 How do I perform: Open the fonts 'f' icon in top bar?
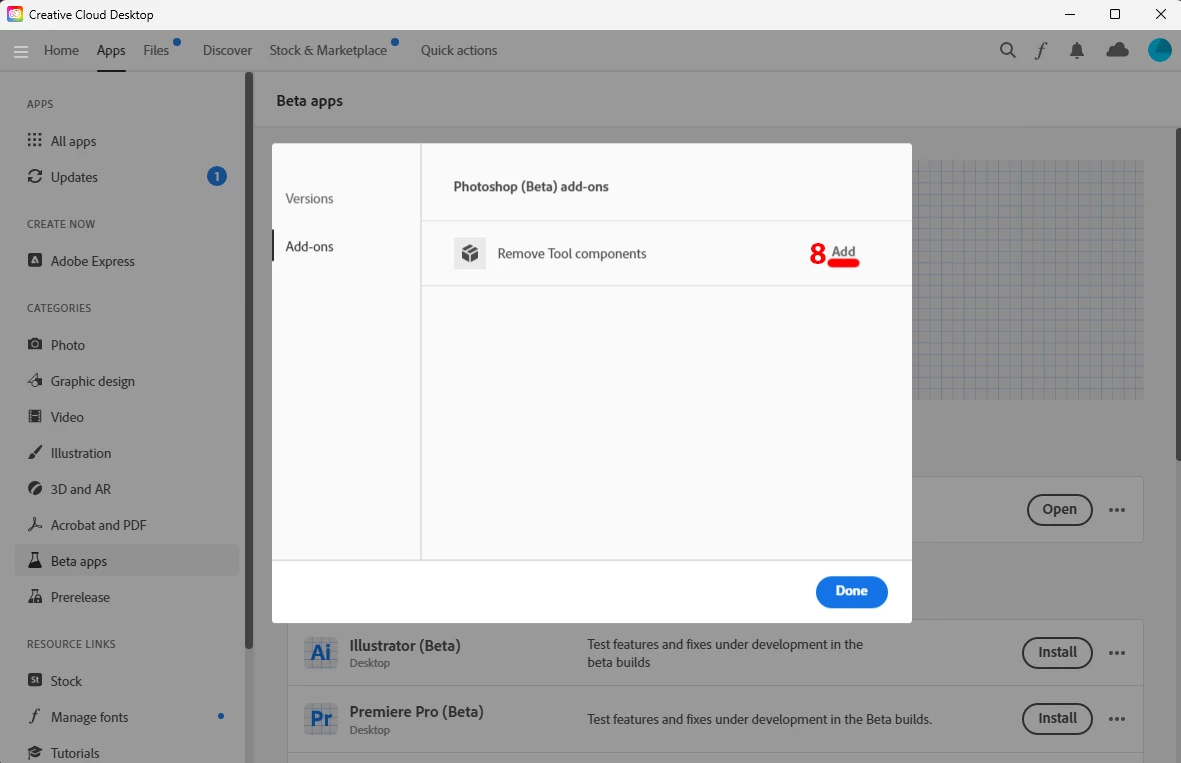[1041, 50]
